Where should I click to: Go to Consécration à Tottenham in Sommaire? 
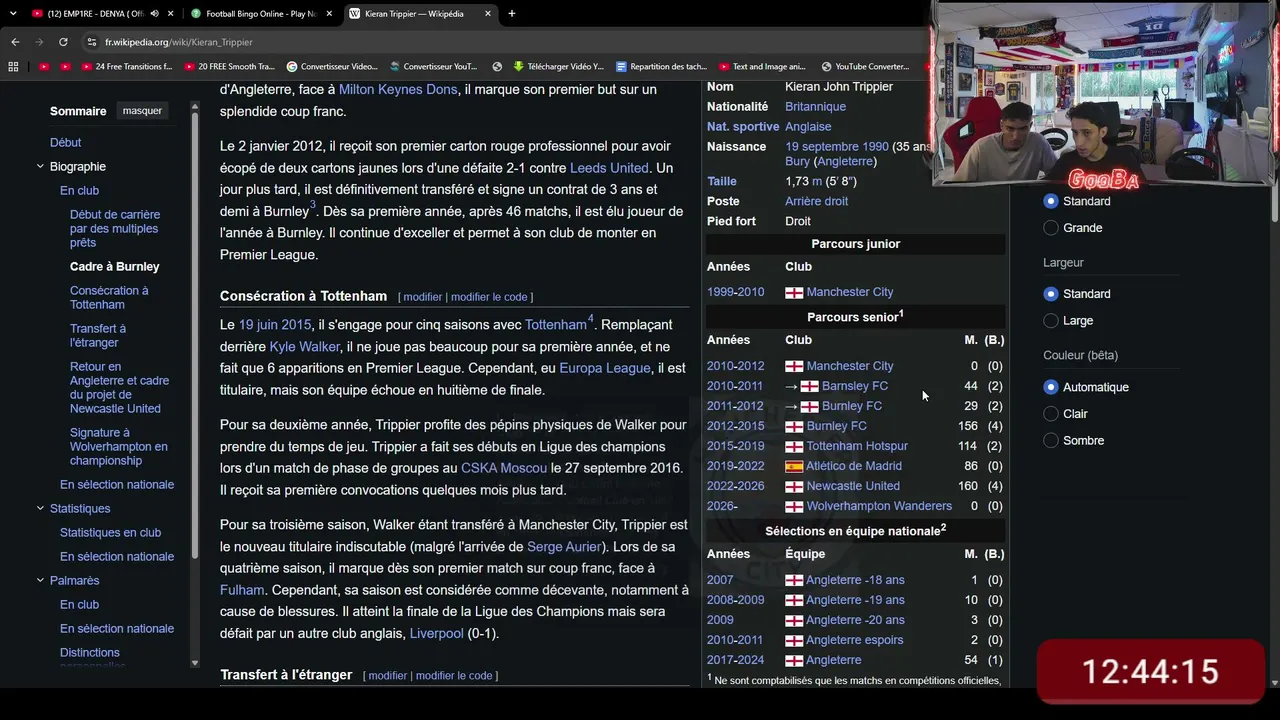109,298
